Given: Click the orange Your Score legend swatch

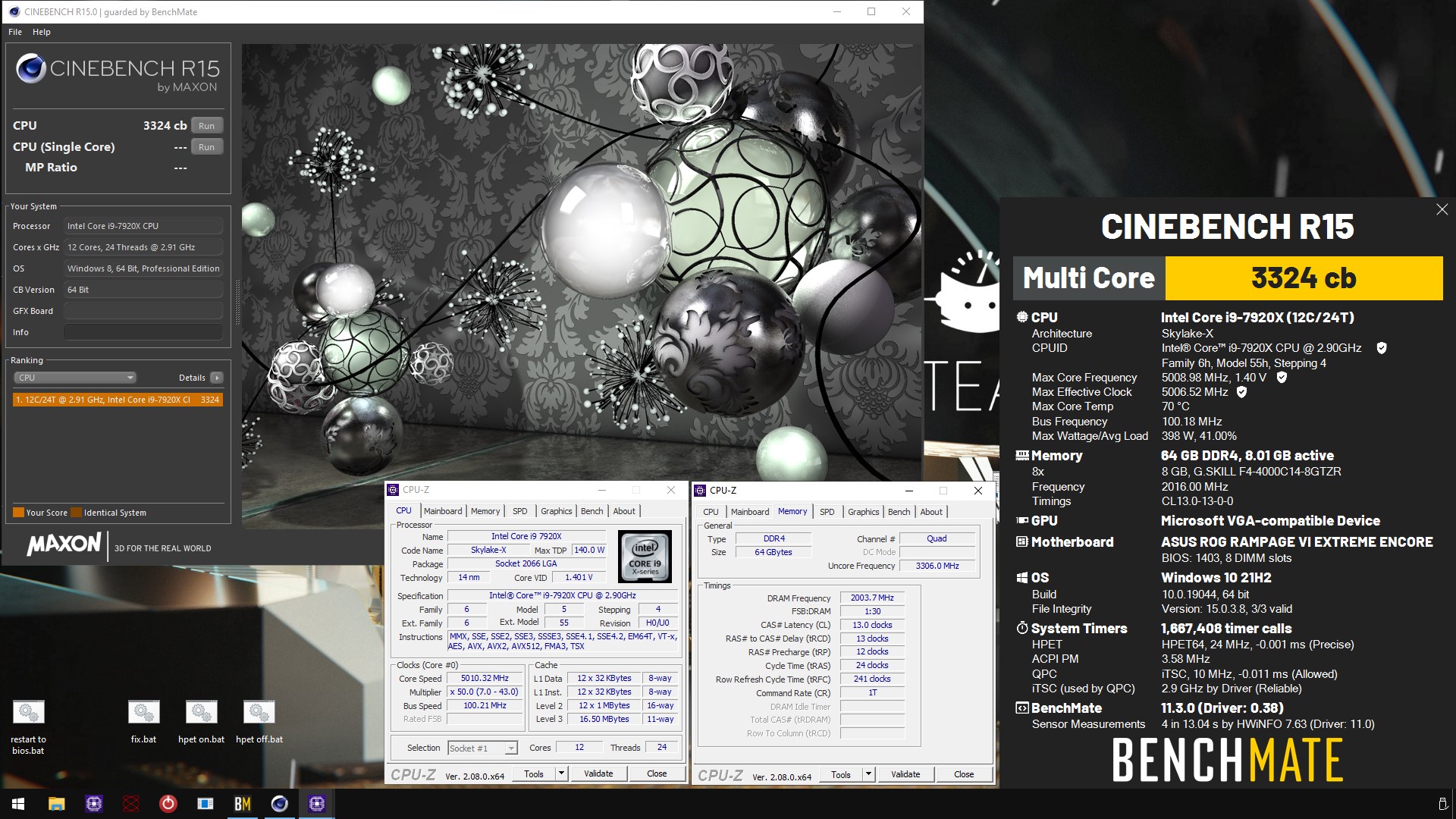Looking at the screenshot, I should 19,513.
